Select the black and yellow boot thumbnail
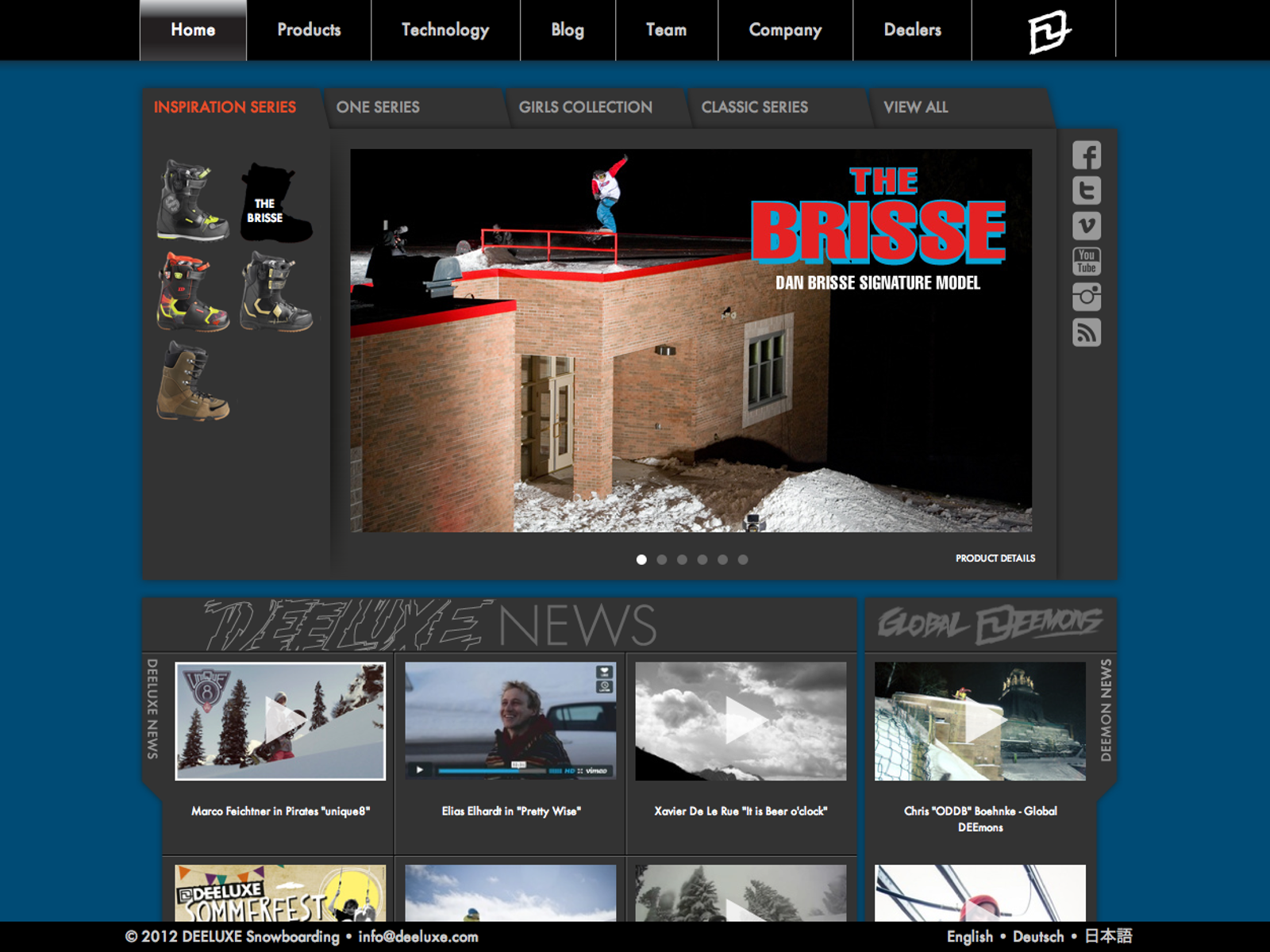 (x=192, y=201)
